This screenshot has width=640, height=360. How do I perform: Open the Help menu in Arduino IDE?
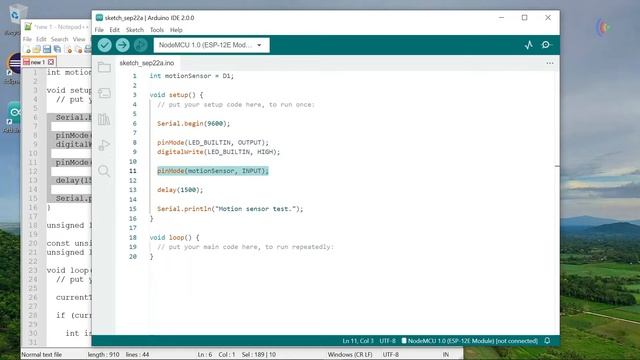(x=176, y=30)
